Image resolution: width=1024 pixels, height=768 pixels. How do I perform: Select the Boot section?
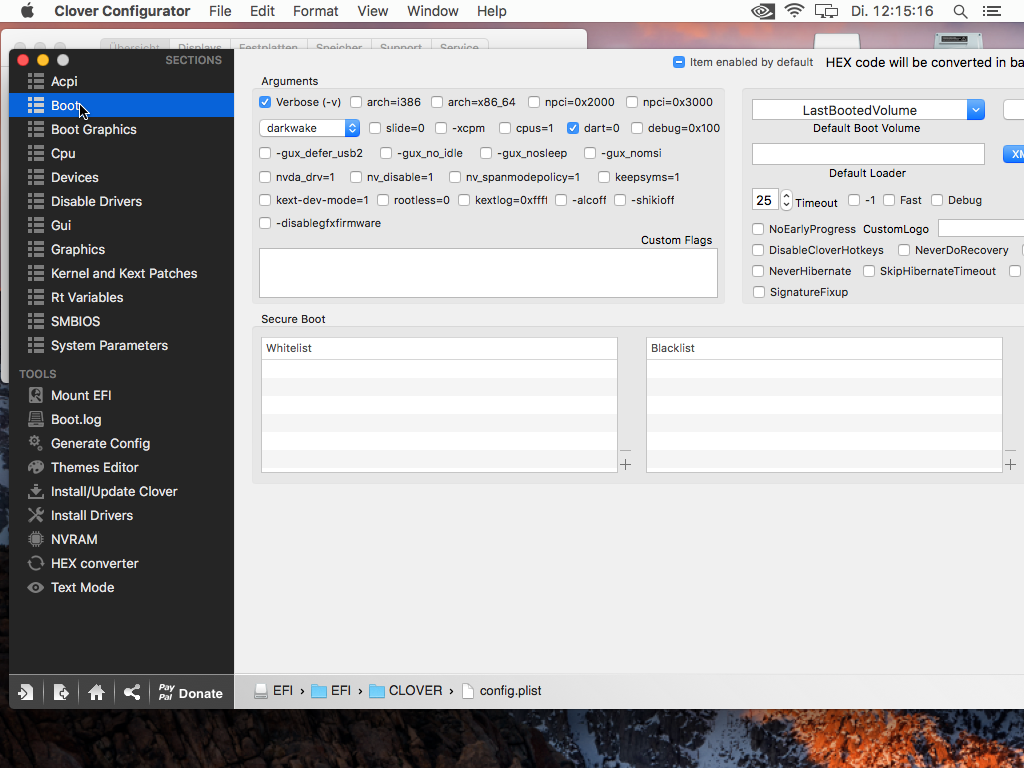pos(121,105)
